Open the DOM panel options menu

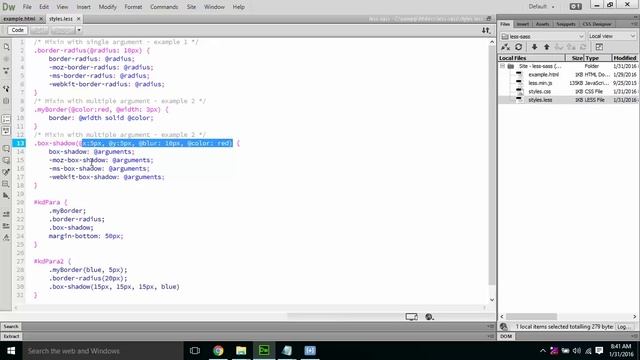(x=635, y=336)
